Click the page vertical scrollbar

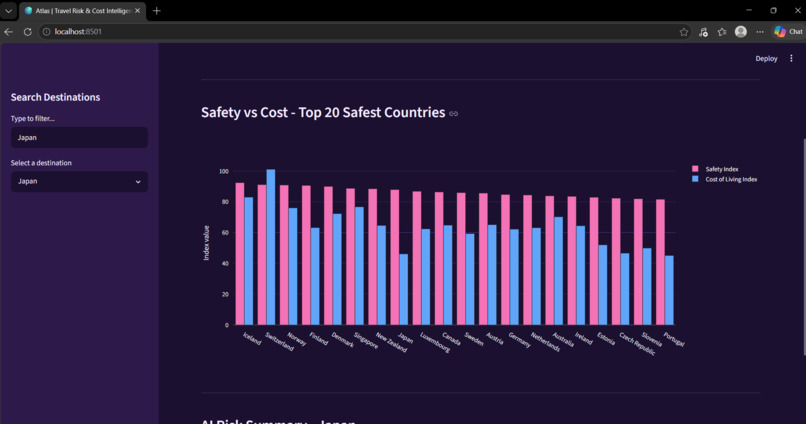coord(803,247)
